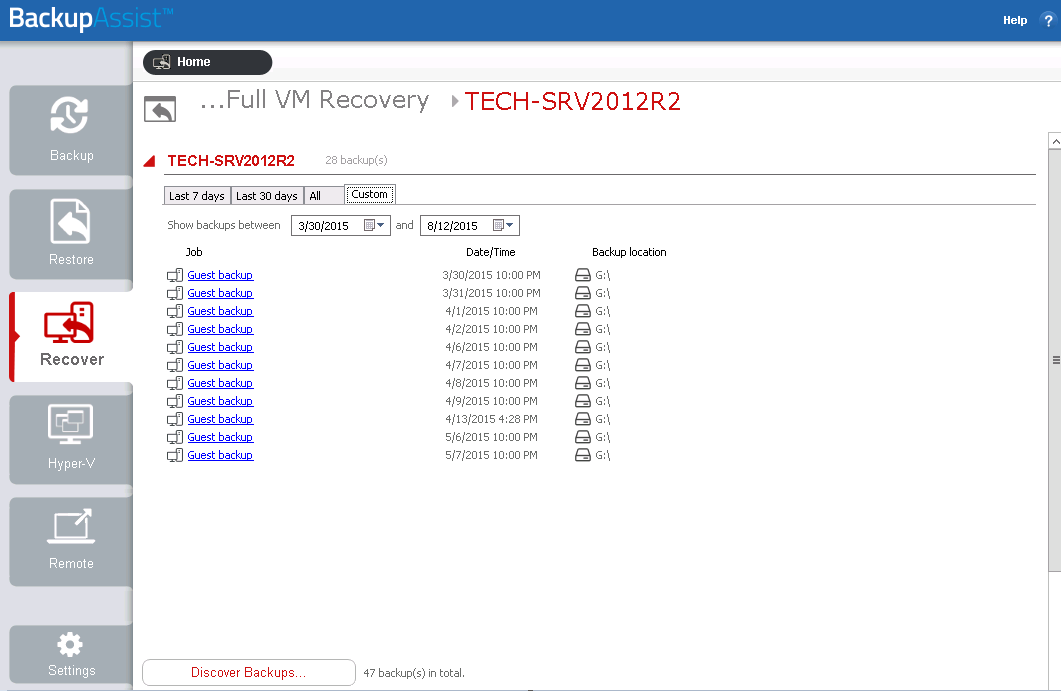Open the Hyper-V section in sidebar
The height and width of the screenshot is (691, 1061).
pyautogui.click(x=71, y=439)
